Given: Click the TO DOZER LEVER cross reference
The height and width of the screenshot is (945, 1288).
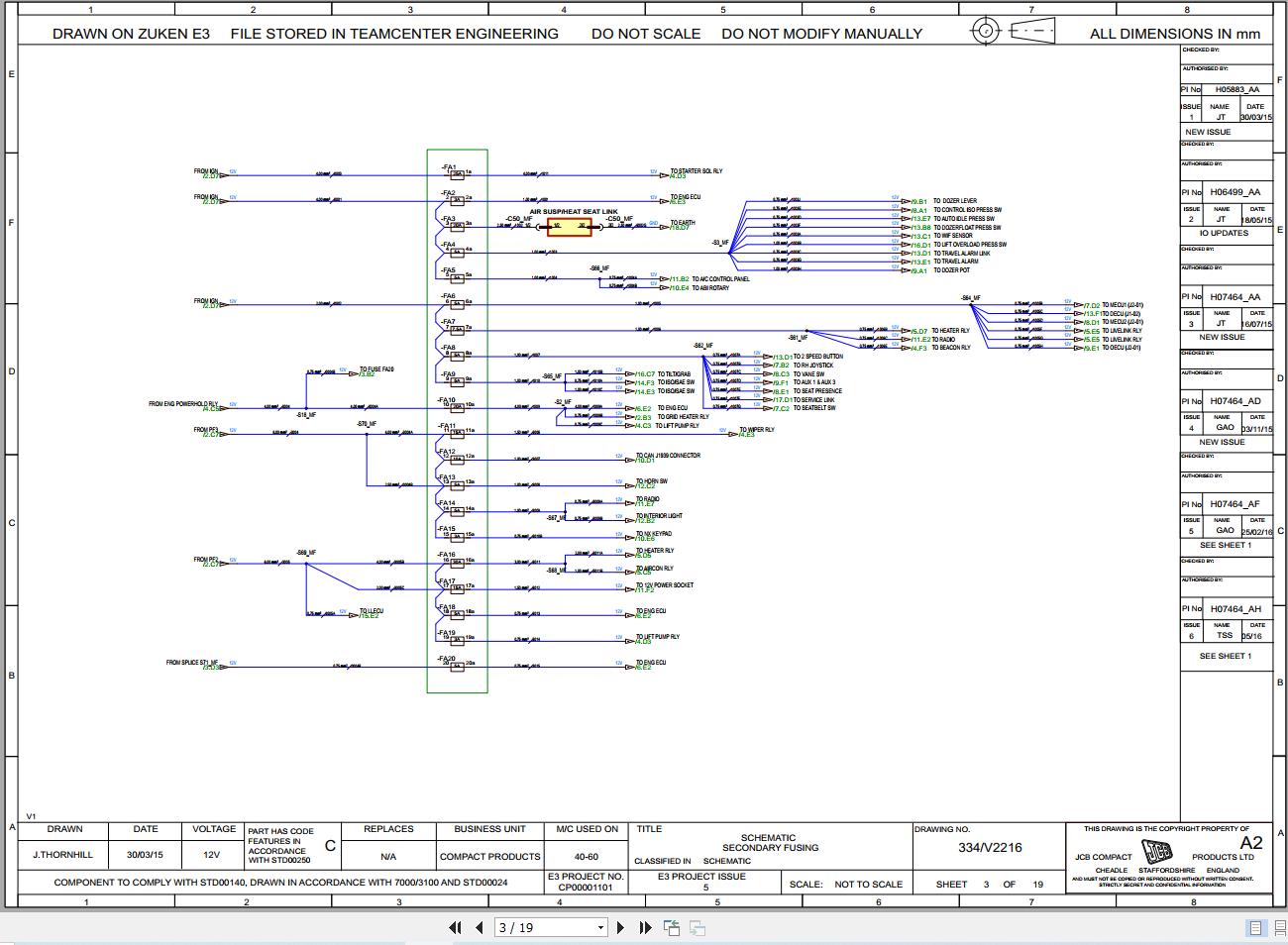Looking at the screenshot, I should pos(954,201).
